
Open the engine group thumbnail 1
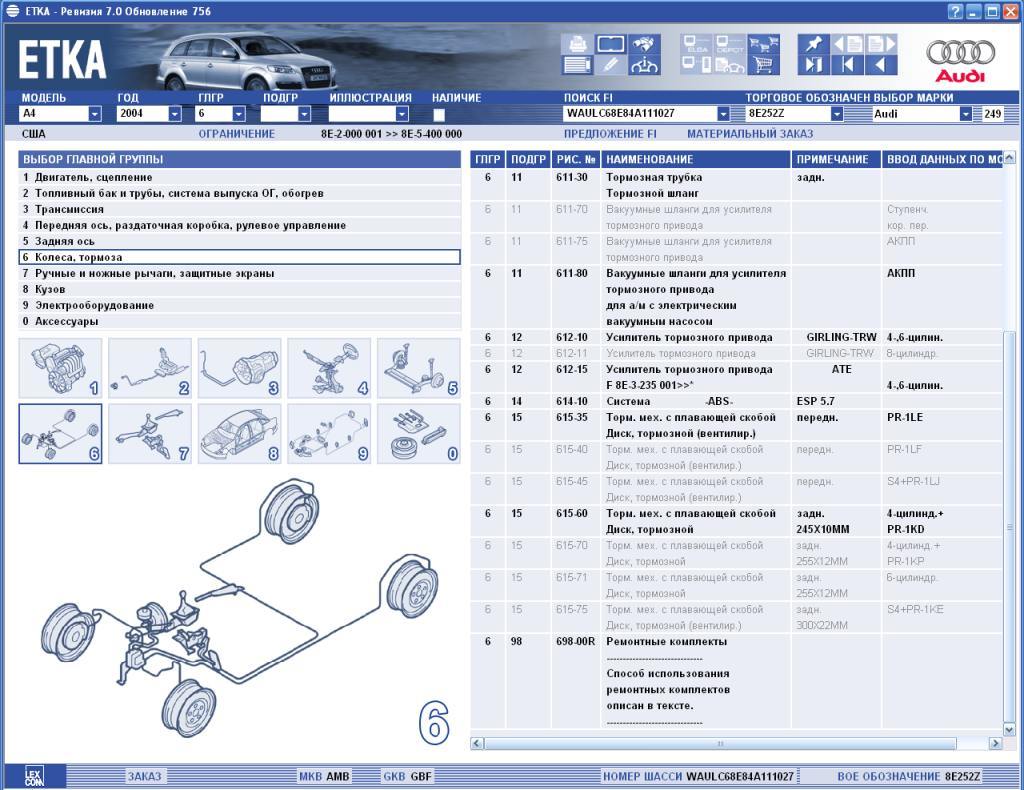(x=60, y=368)
